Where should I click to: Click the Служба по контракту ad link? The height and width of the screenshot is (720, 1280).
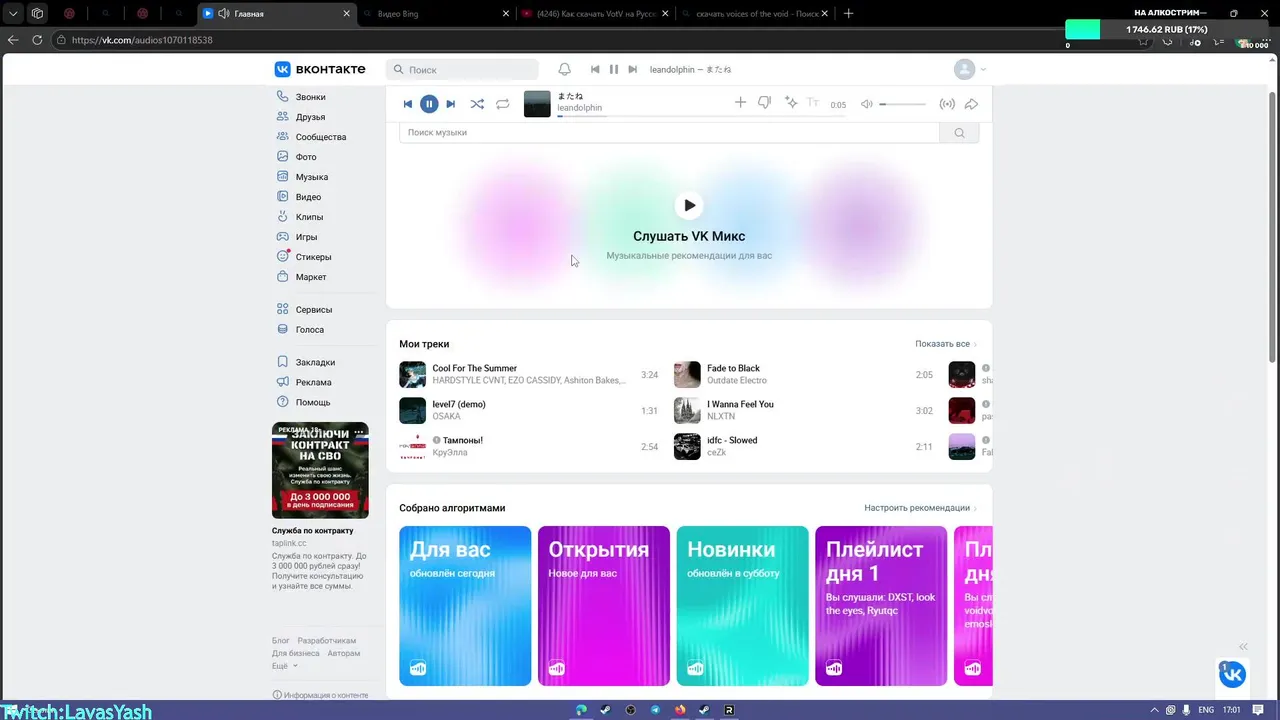(311, 531)
